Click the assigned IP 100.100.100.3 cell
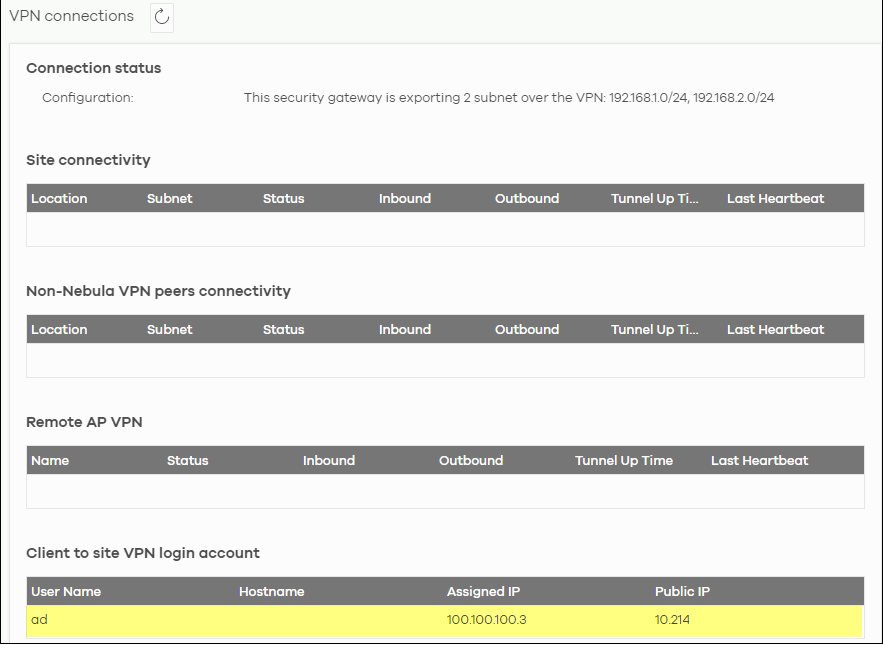 tap(487, 620)
